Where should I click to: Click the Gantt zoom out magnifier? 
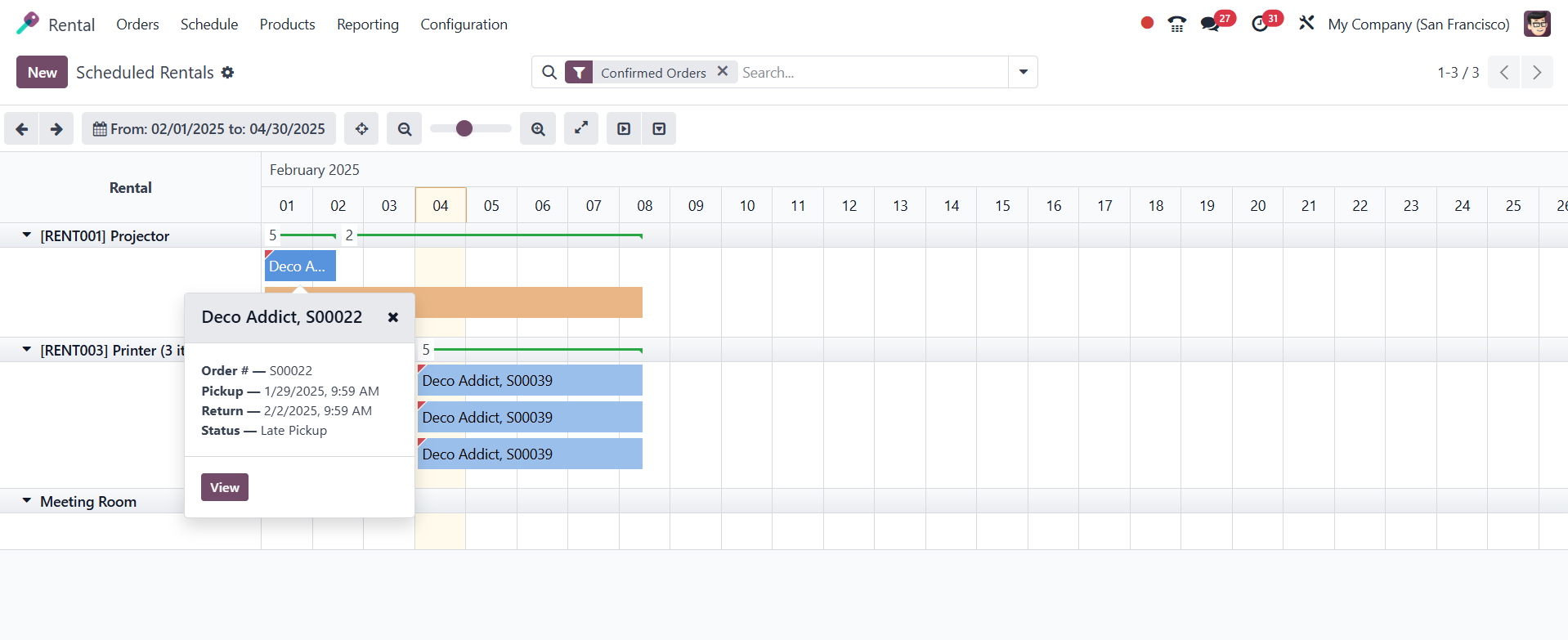pyautogui.click(x=405, y=129)
